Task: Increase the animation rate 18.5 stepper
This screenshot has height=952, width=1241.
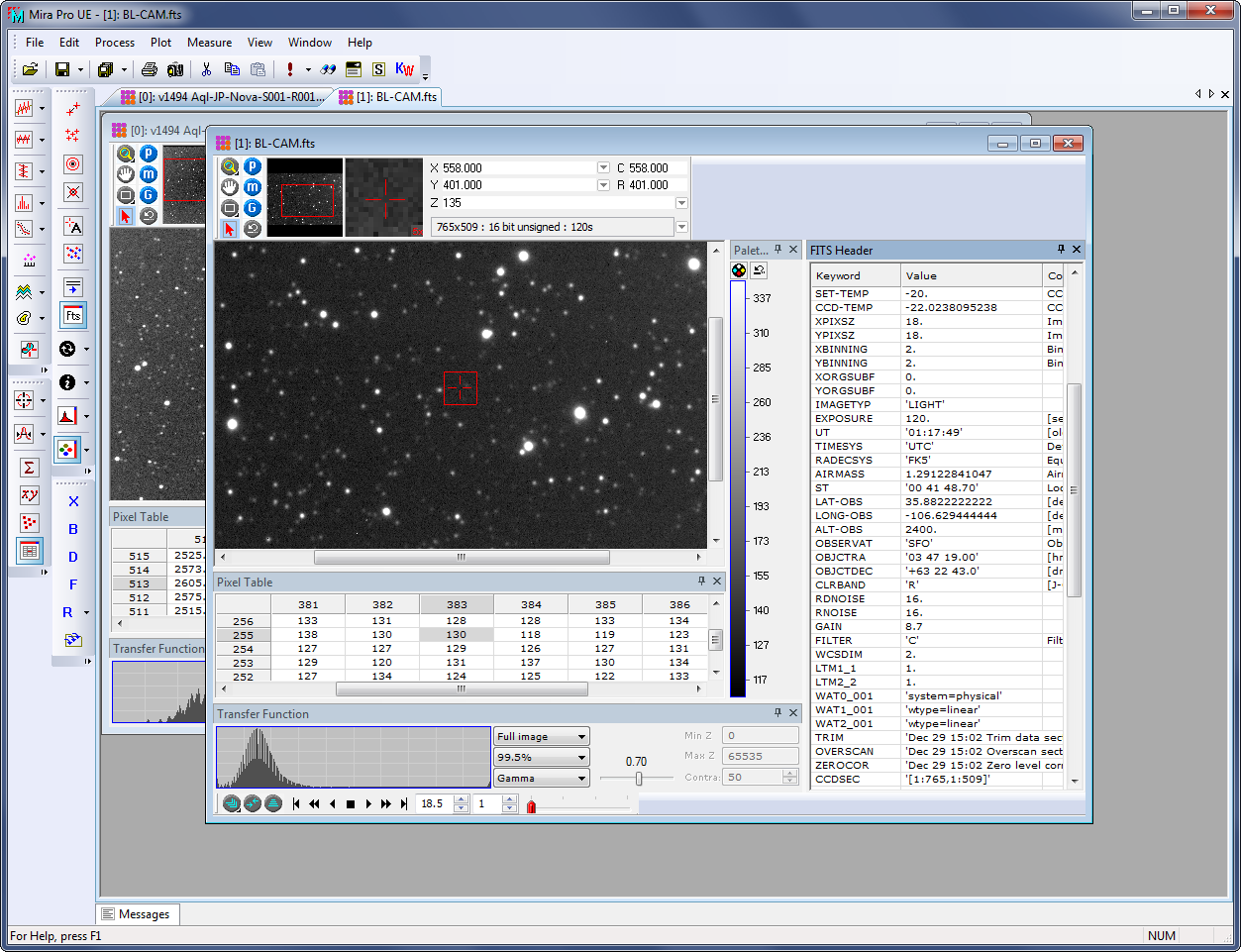Action: [x=461, y=800]
